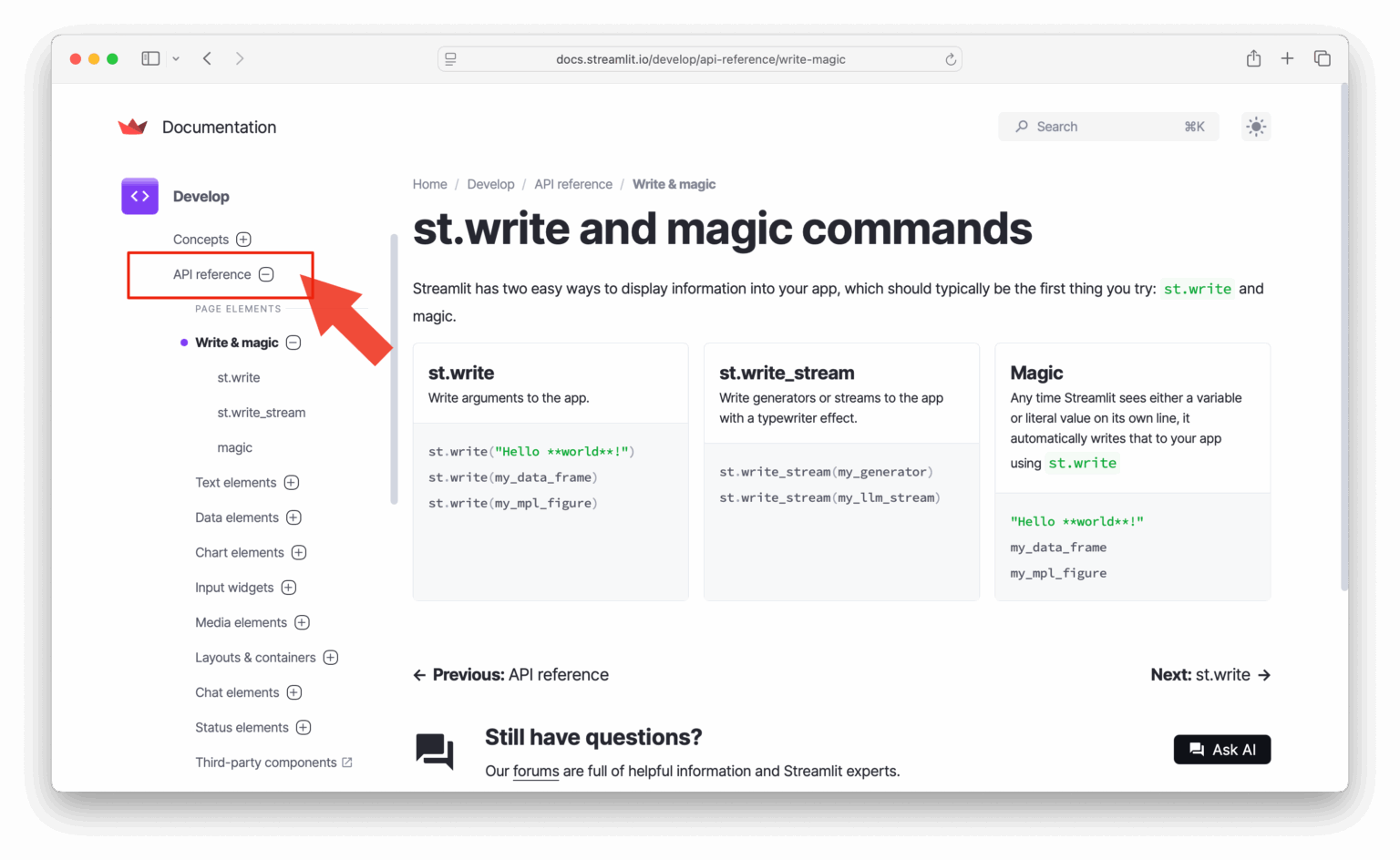This screenshot has height=860, width=1400.
Task: Toggle the light/dark theme sun icon
Action: [1255, 127]
